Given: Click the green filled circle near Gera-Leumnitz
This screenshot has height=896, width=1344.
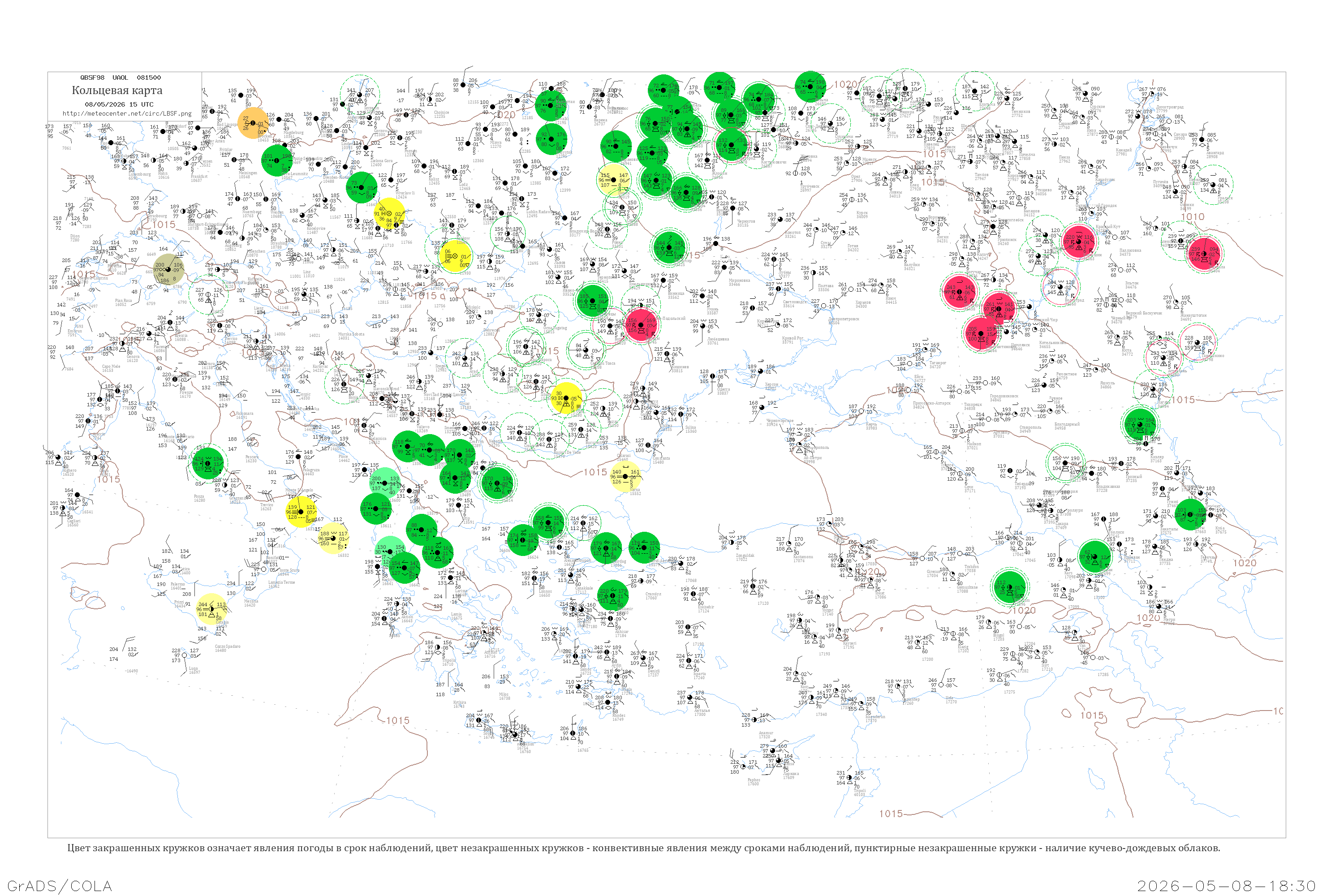Looking at the screenshot, I should click(276, 160).
